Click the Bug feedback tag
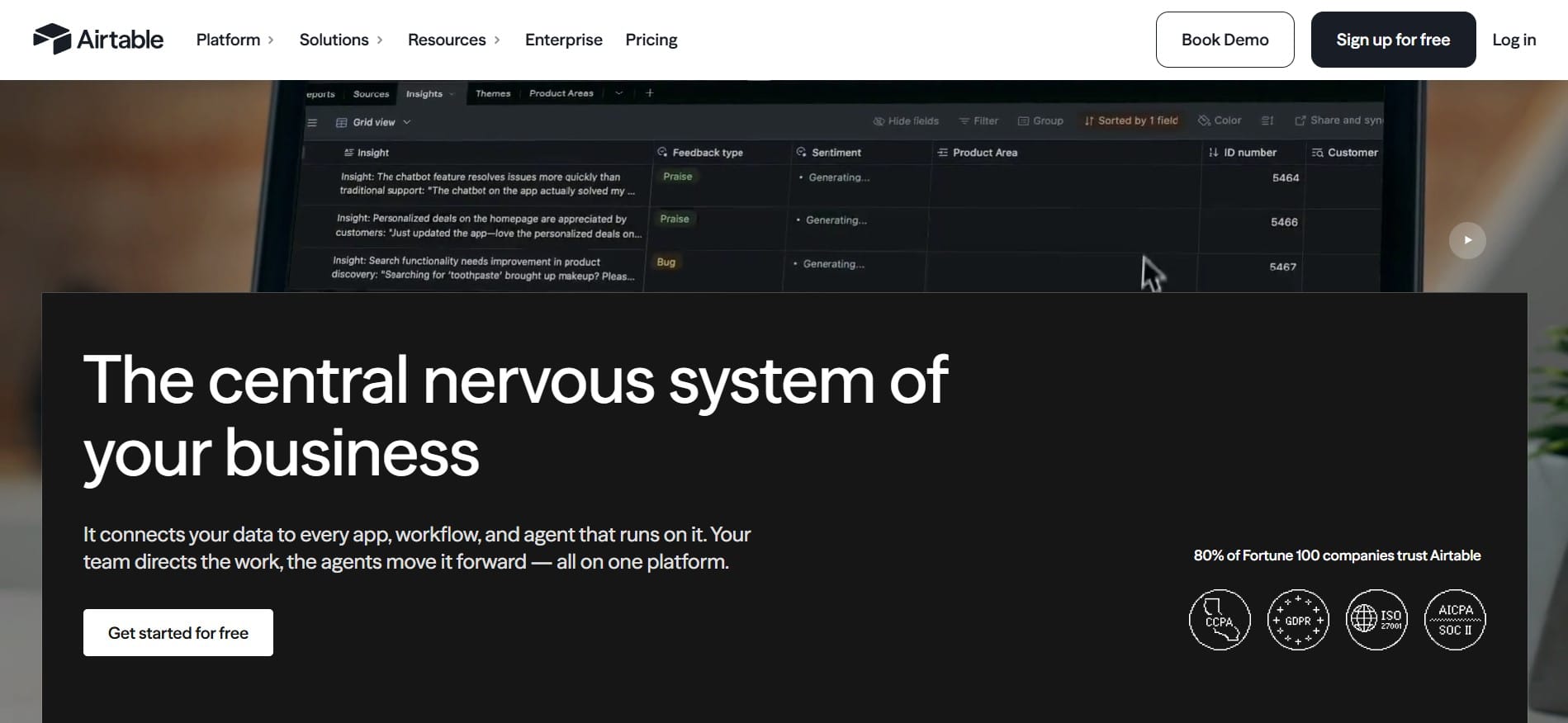Viewport: 1568px width, 723px height. (x=666, y=262)
